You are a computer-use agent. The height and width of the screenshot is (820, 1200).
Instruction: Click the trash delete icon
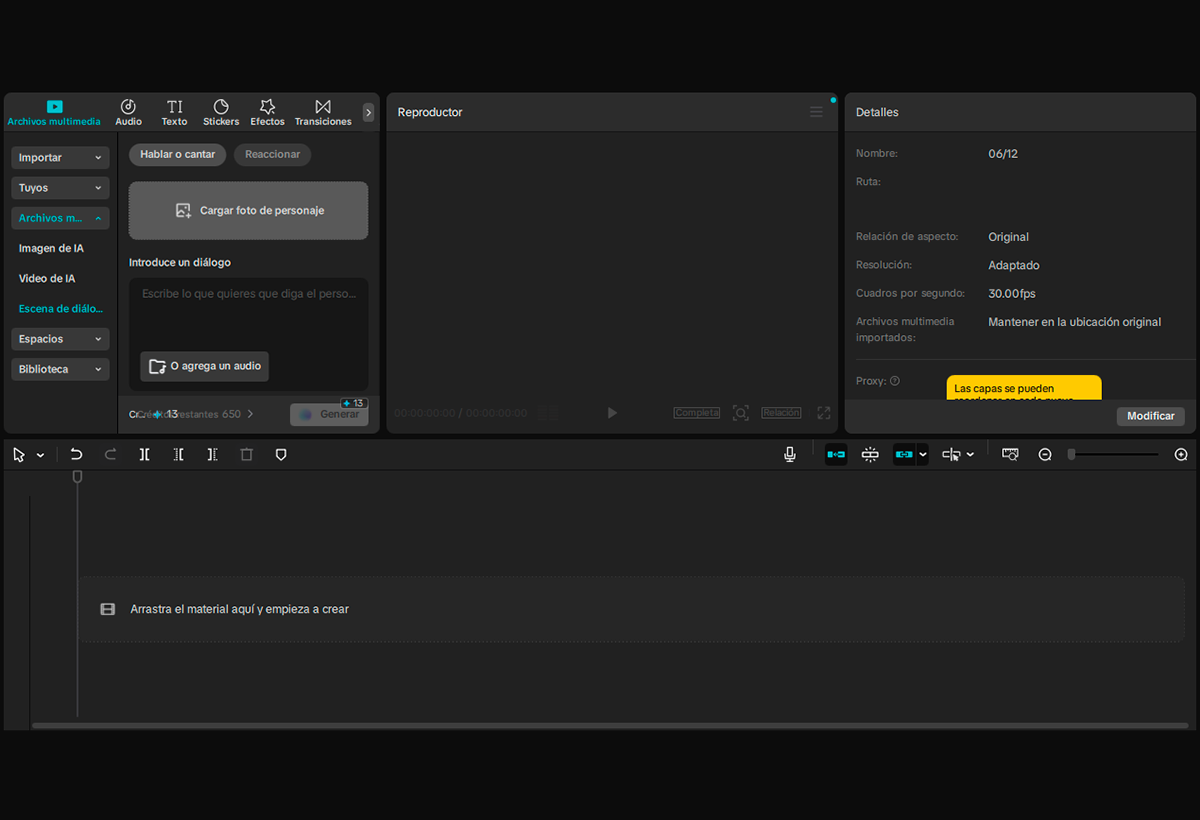[x=246, y=455]
